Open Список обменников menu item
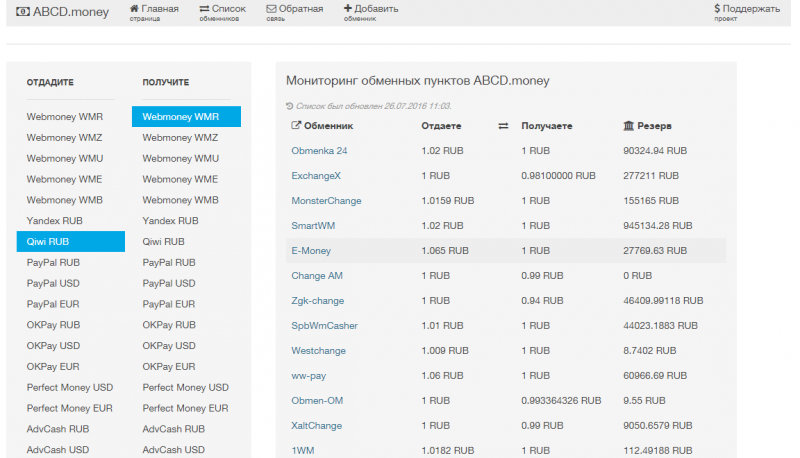Image resolution: width=800 pixels, height=458 pixels. point(222,13)
